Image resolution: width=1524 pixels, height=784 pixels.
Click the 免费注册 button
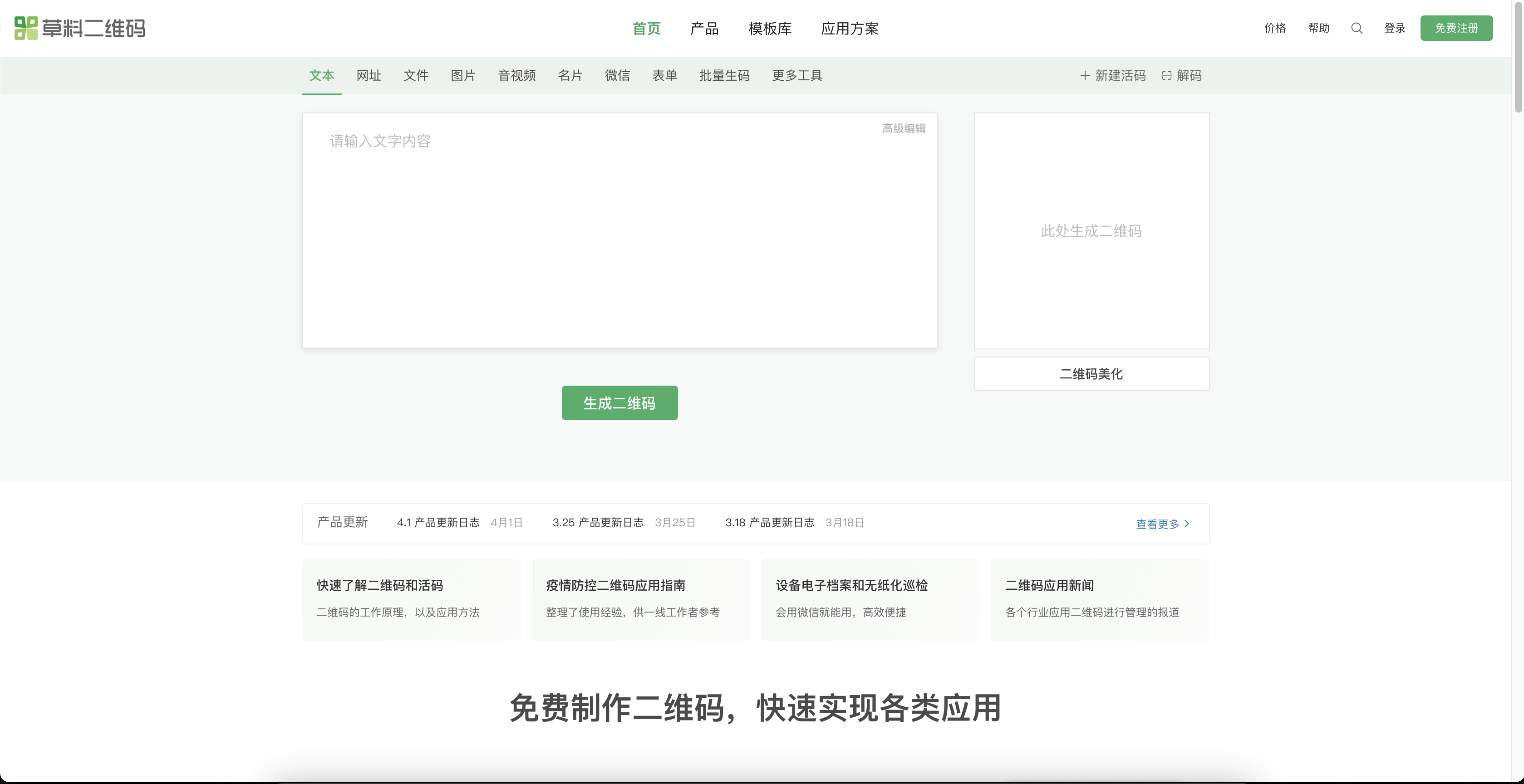(x=1456, y=28)
